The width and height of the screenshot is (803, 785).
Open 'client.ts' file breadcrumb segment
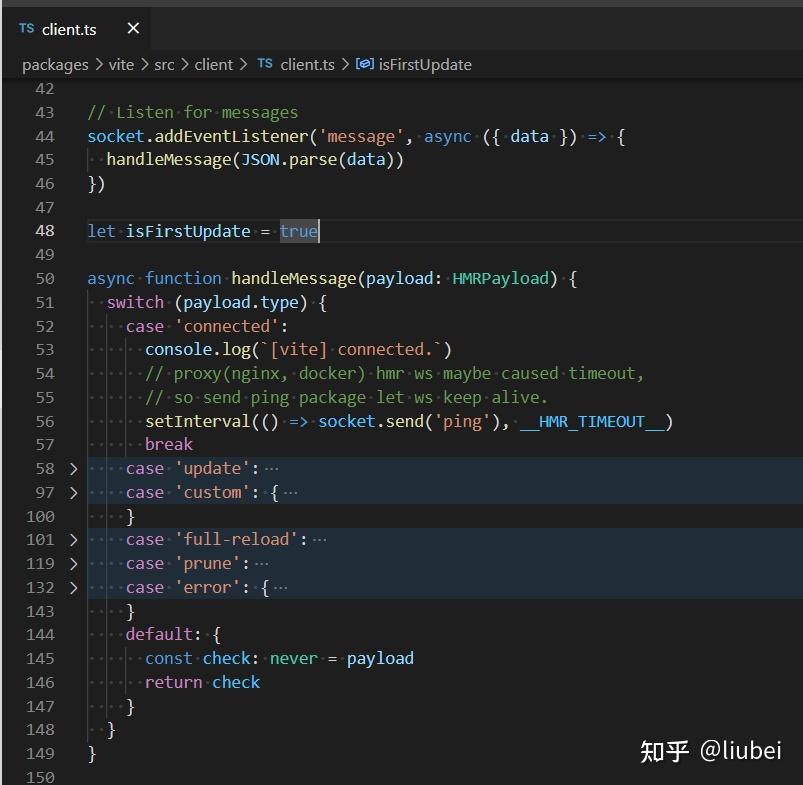[307, 65]
